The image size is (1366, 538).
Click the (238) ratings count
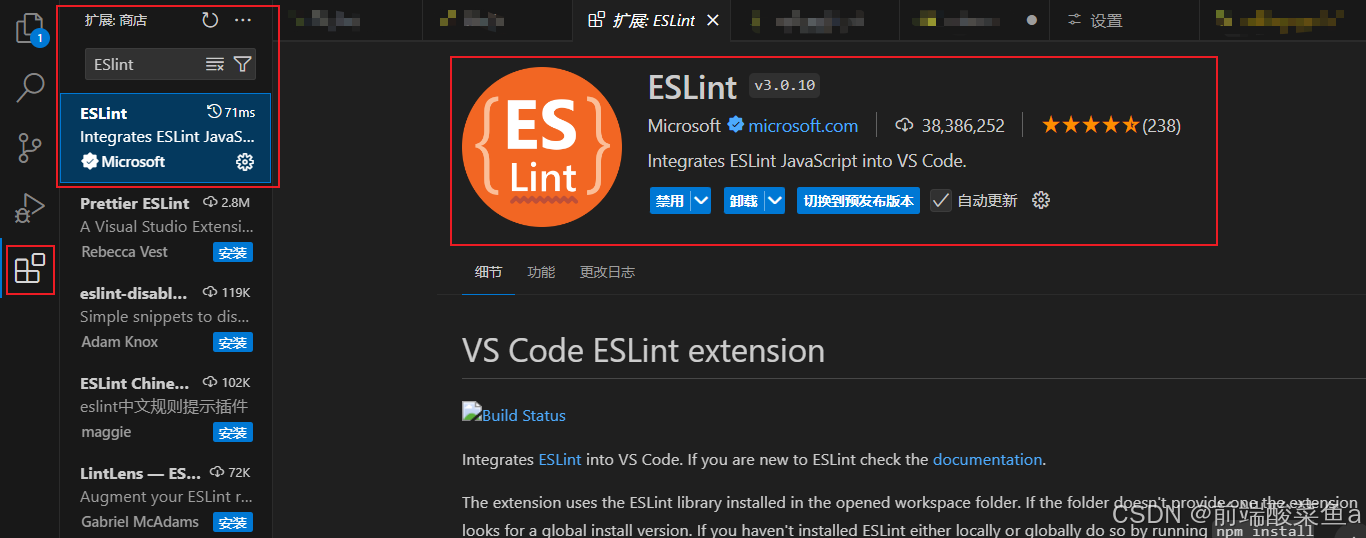click(1162, 125)
